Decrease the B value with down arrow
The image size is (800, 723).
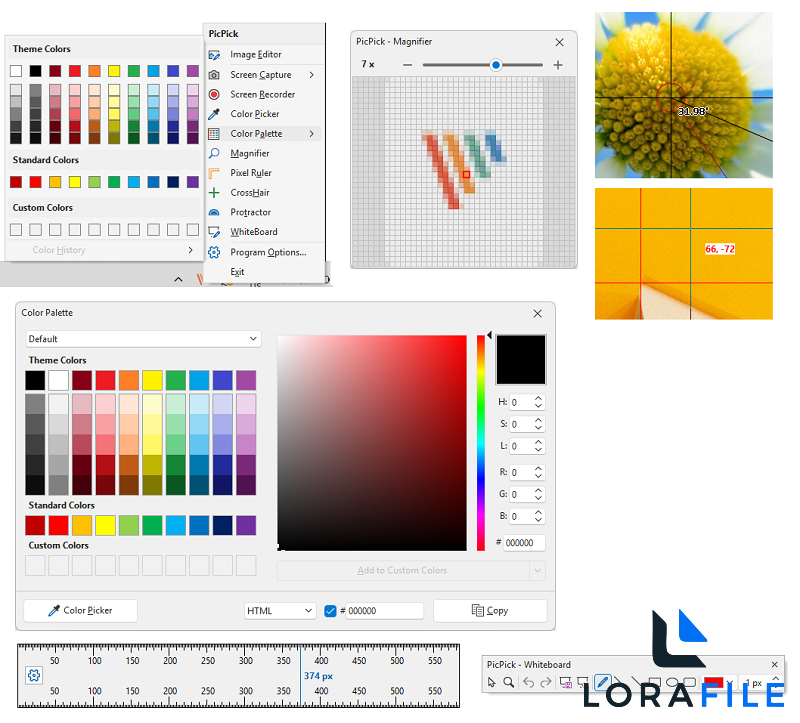(538, 519)
